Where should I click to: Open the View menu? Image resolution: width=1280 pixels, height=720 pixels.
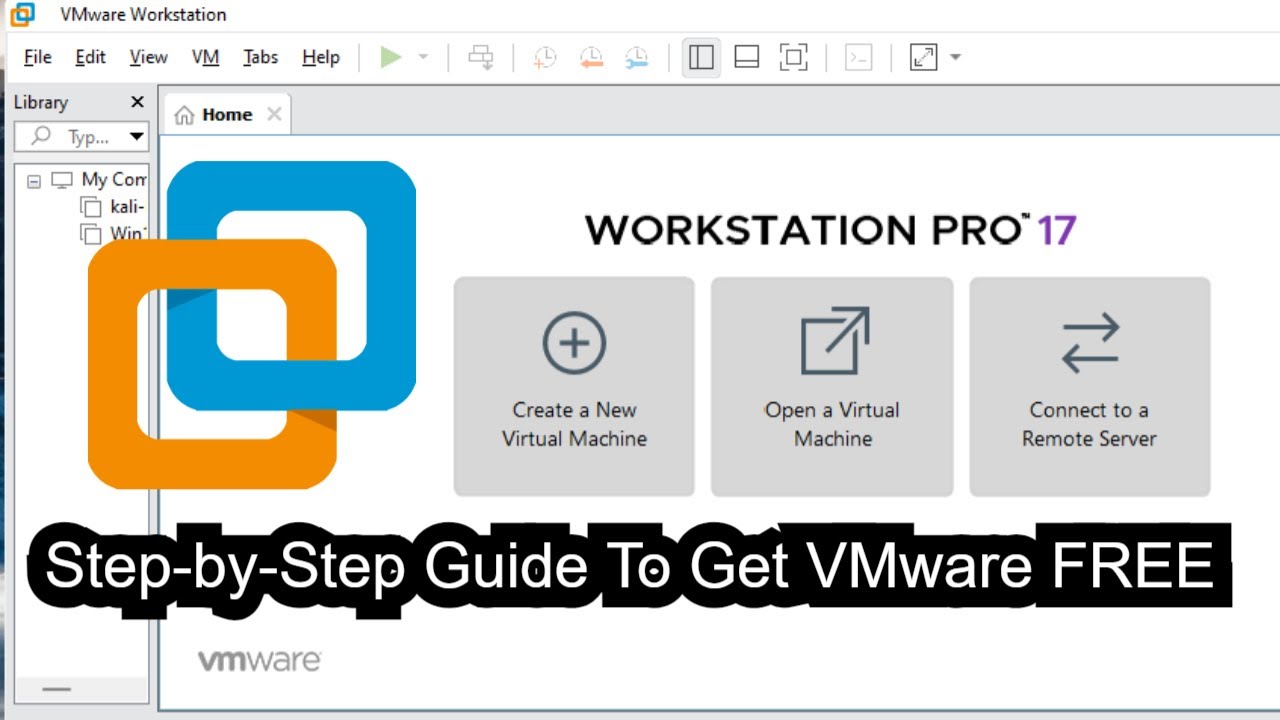pos(148,57)
